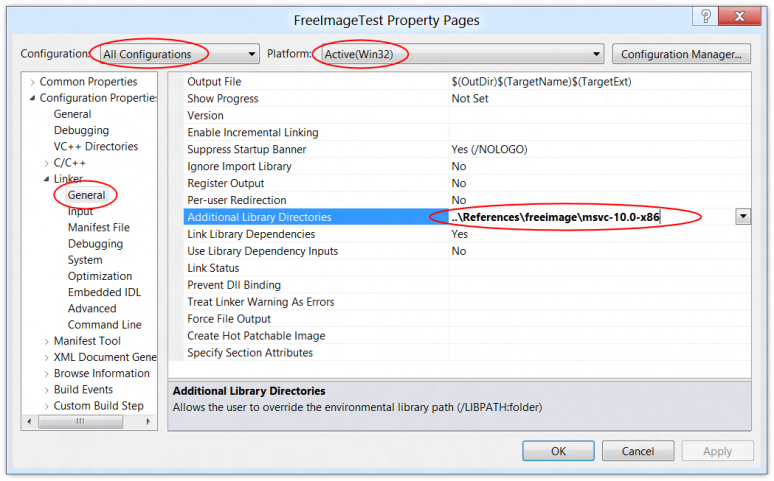Viewport: 774px width, 481px height.
Task: Select Use Library Dependency Inputs property
Action: 467,251
